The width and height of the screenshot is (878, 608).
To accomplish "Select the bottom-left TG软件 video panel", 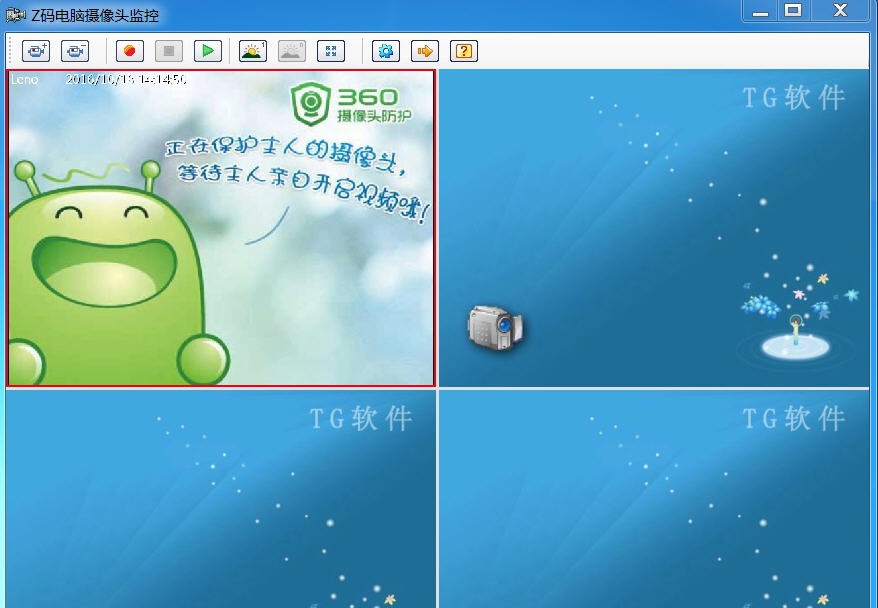I will coord(220,498).
